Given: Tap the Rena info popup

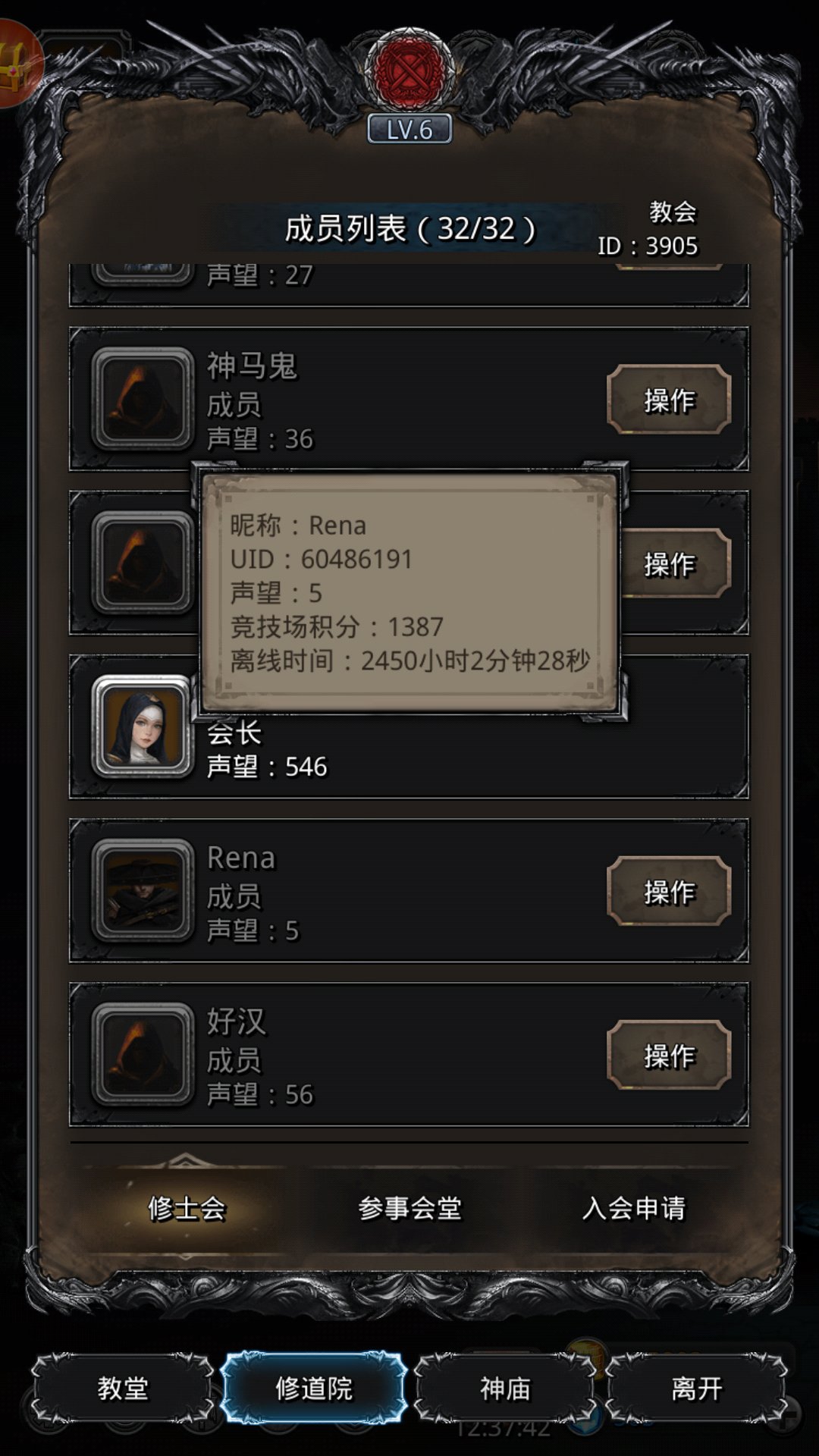Looking at the screenshot, I should (x=409, y=591).
